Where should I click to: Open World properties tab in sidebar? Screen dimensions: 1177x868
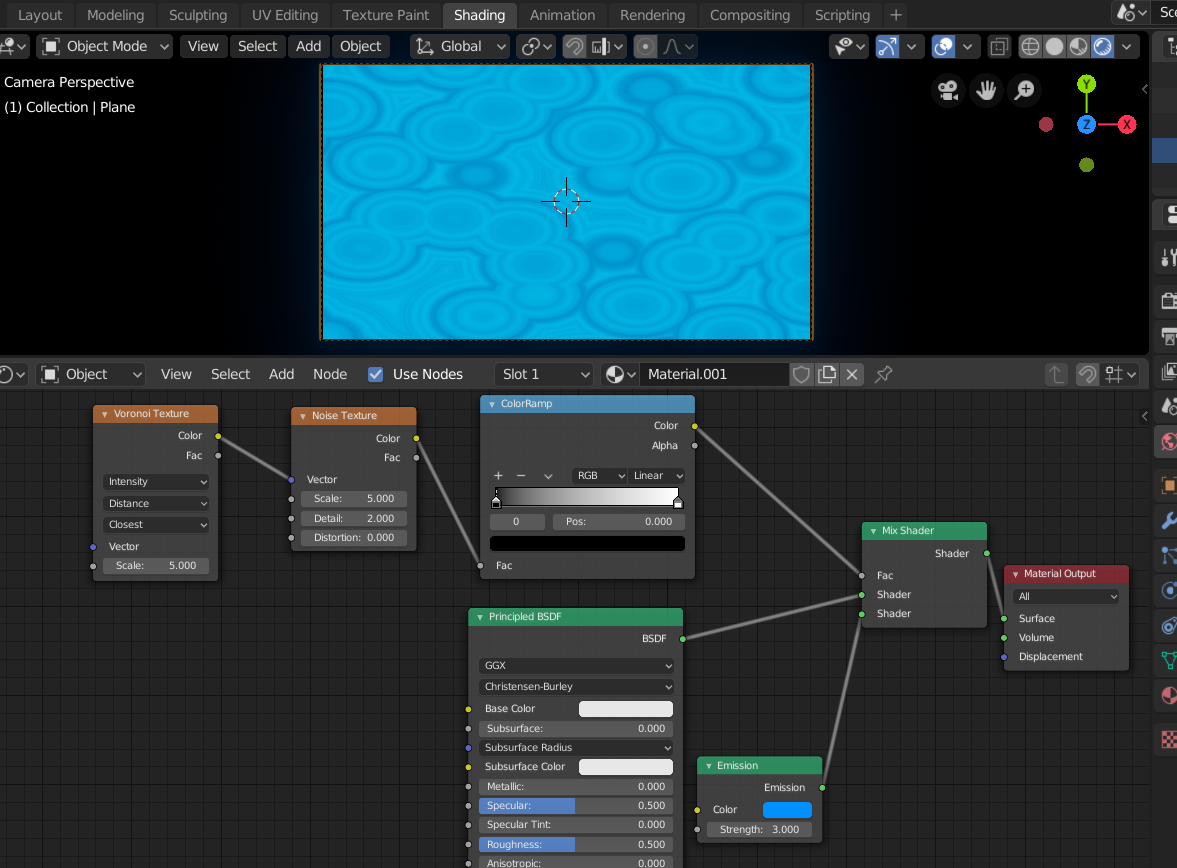[x=1168, y=442]
